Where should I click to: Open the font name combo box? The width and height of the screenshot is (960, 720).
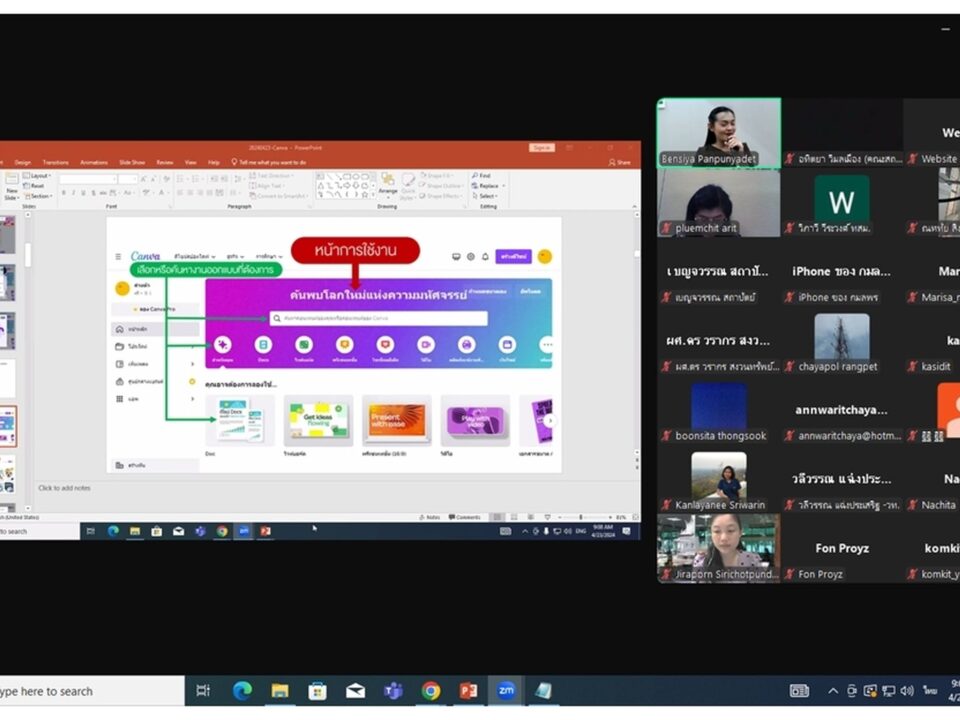tap(88, 179)
